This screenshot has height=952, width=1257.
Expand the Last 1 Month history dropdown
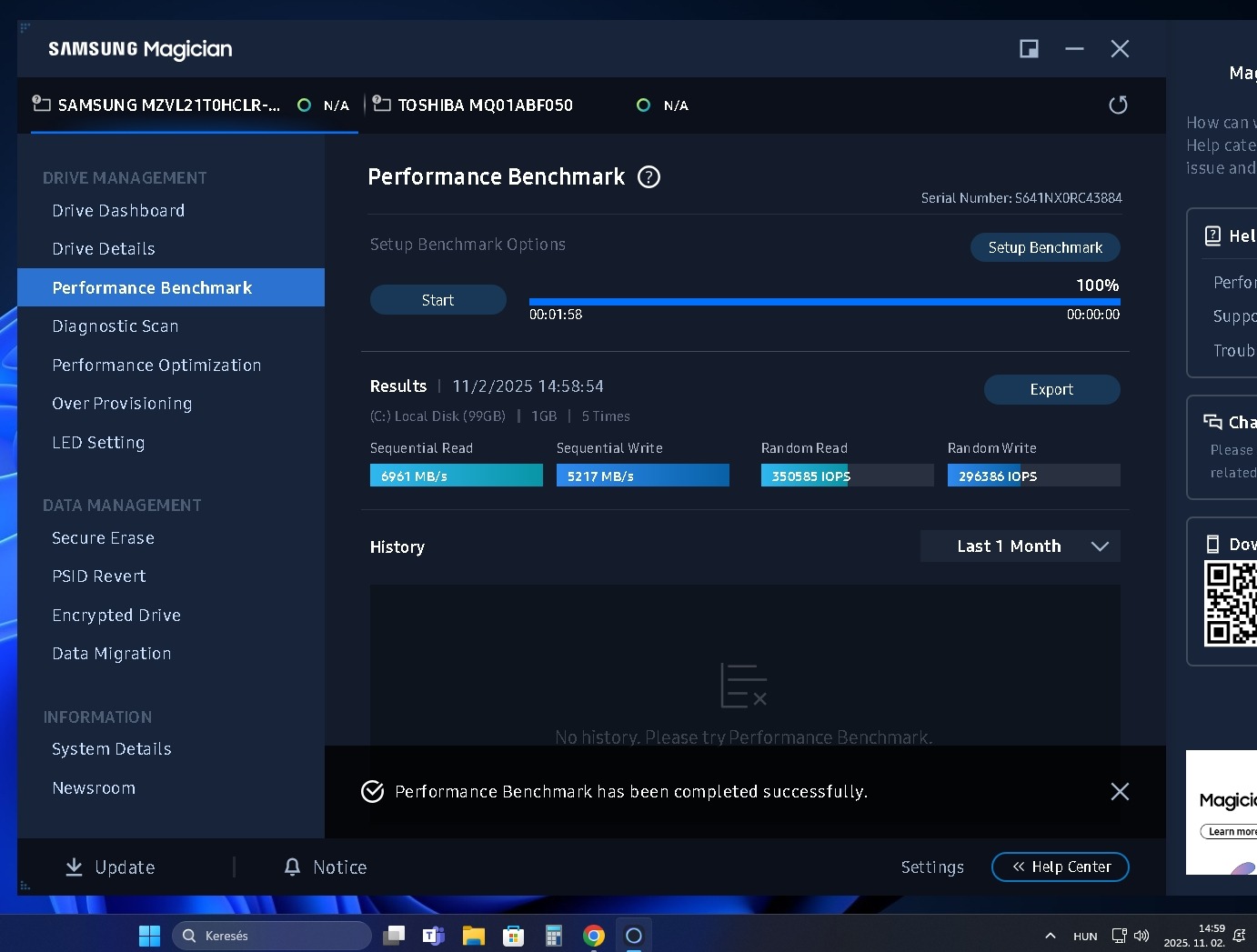click(x=1020, y=546)
